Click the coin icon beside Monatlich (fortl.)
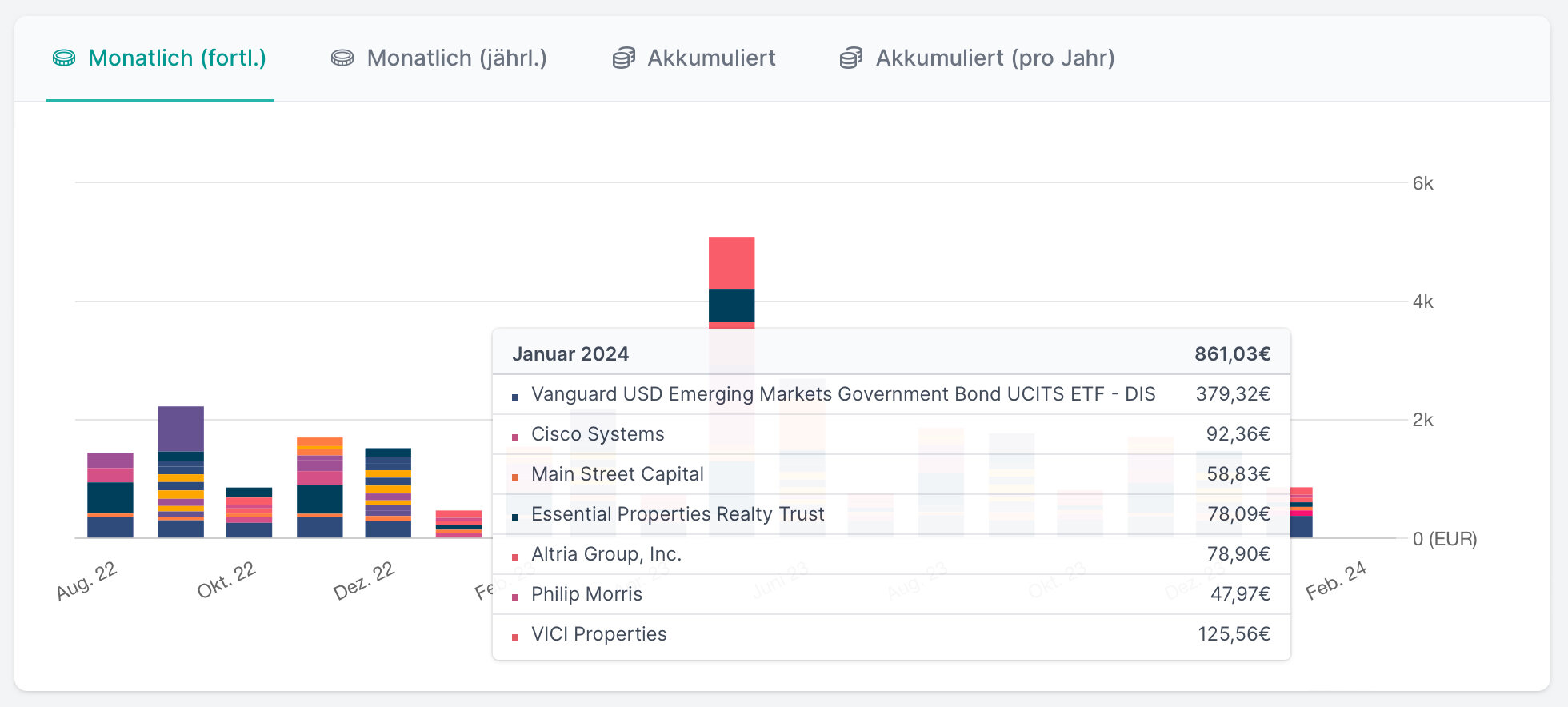The image size is (1568, 707). pos(64,58)
